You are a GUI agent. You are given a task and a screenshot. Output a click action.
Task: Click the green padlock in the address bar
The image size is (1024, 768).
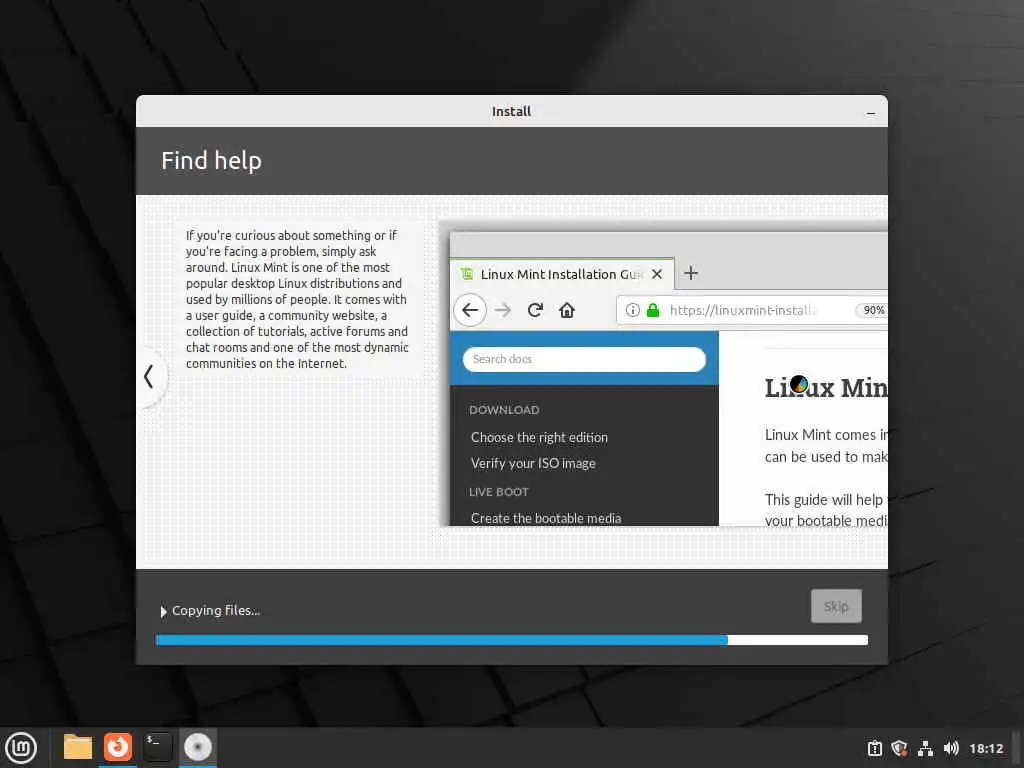pyautogui.click(x=652, y=310)
